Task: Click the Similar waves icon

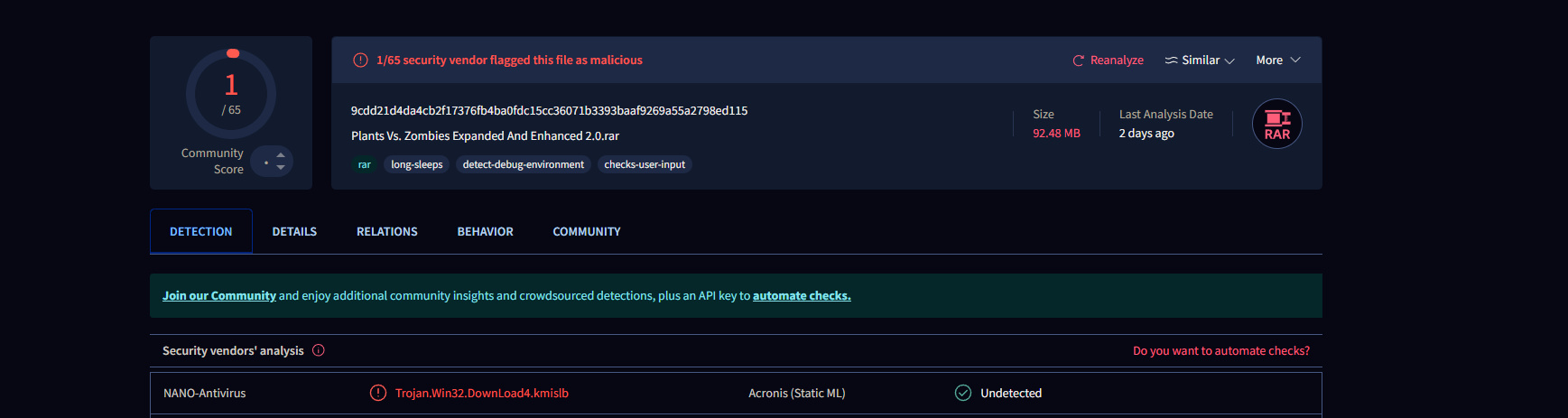Action: click(1171, 60)
